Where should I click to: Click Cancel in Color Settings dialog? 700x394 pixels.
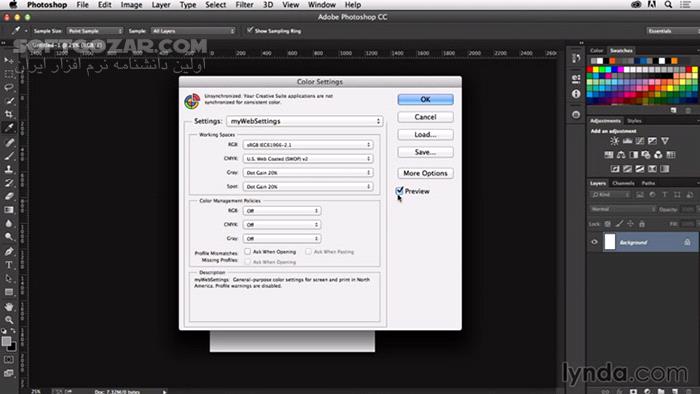click(425, 117)
